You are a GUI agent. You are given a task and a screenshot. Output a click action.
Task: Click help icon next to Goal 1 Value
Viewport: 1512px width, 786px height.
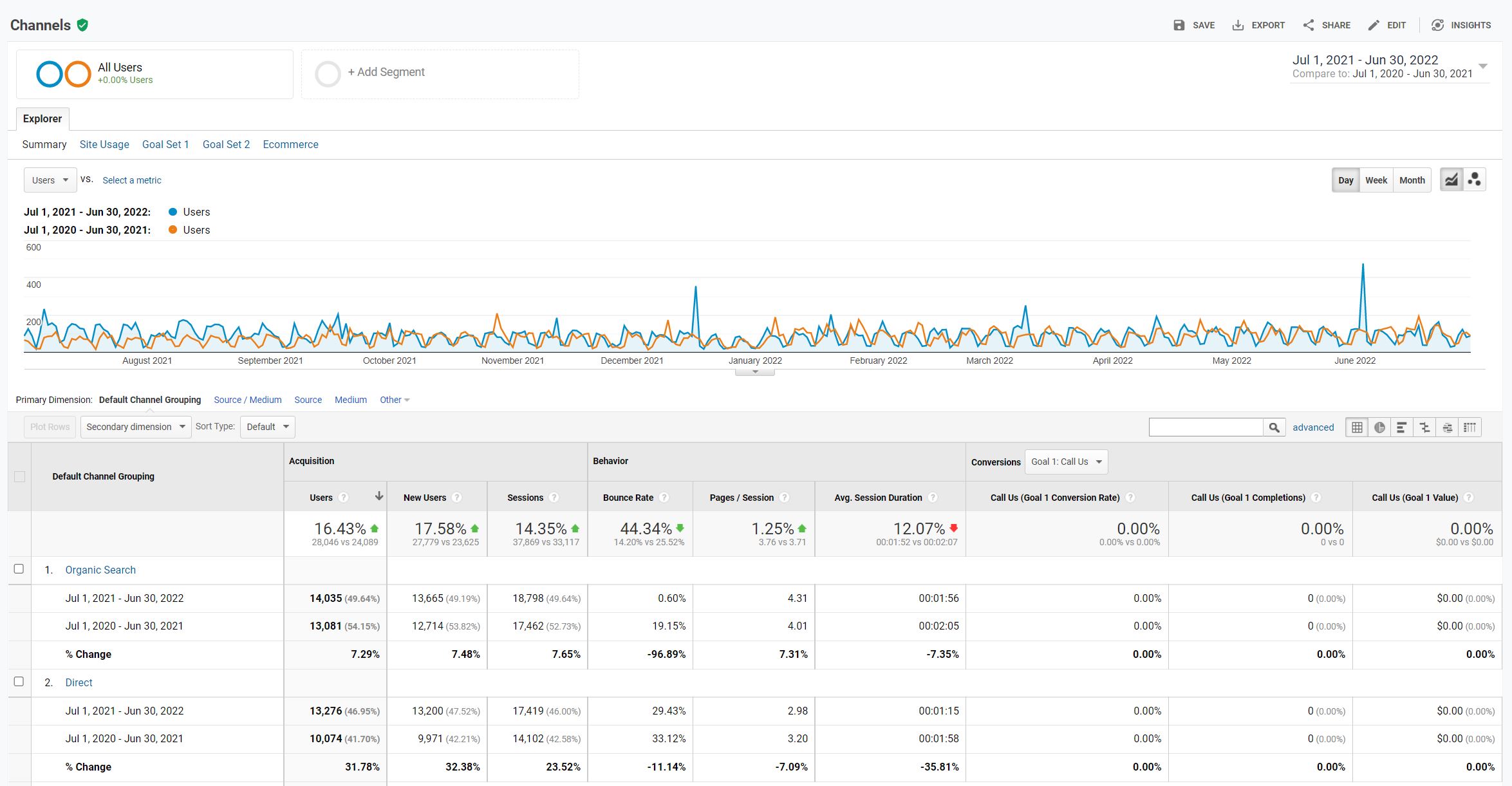point(1469,498)
